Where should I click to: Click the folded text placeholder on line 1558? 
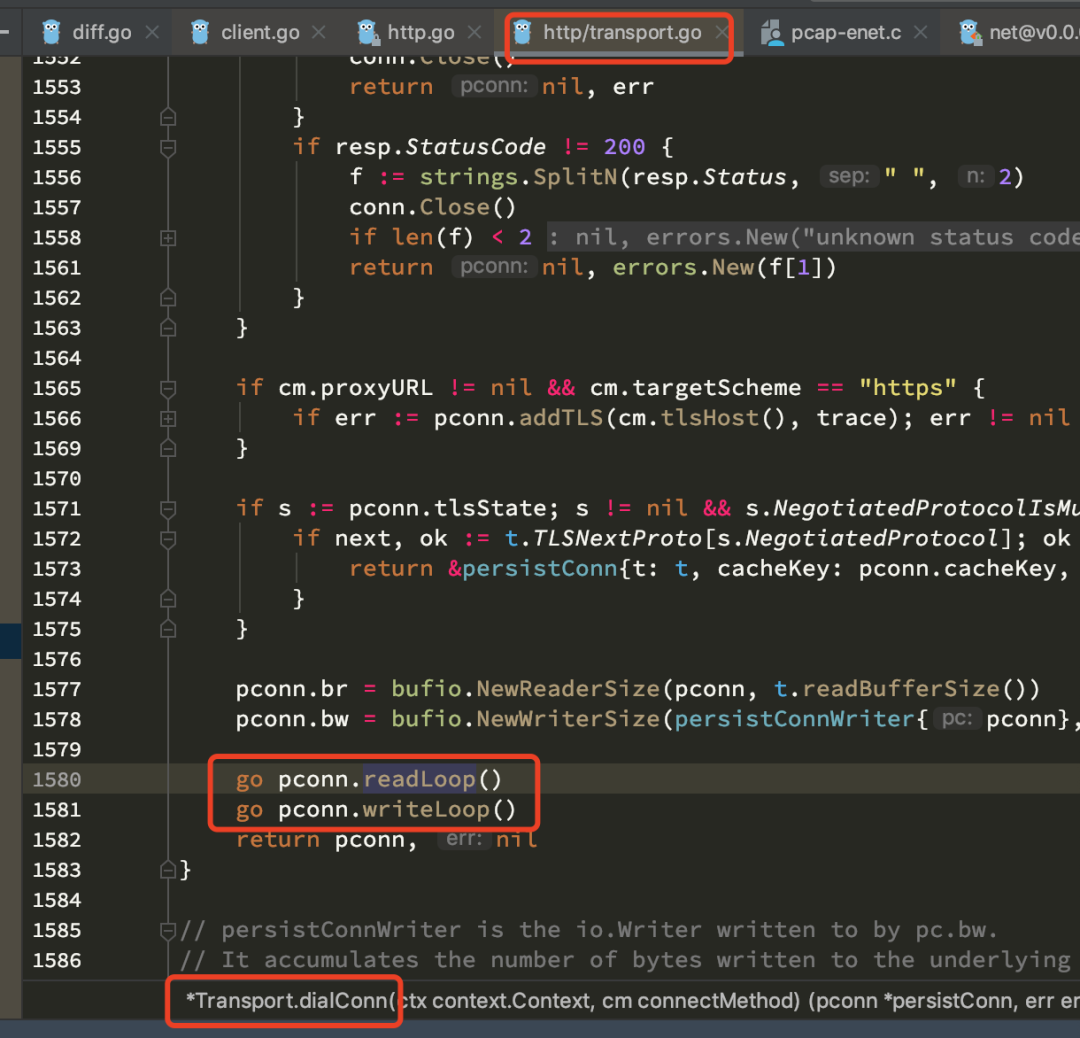[x=813, y=238]
